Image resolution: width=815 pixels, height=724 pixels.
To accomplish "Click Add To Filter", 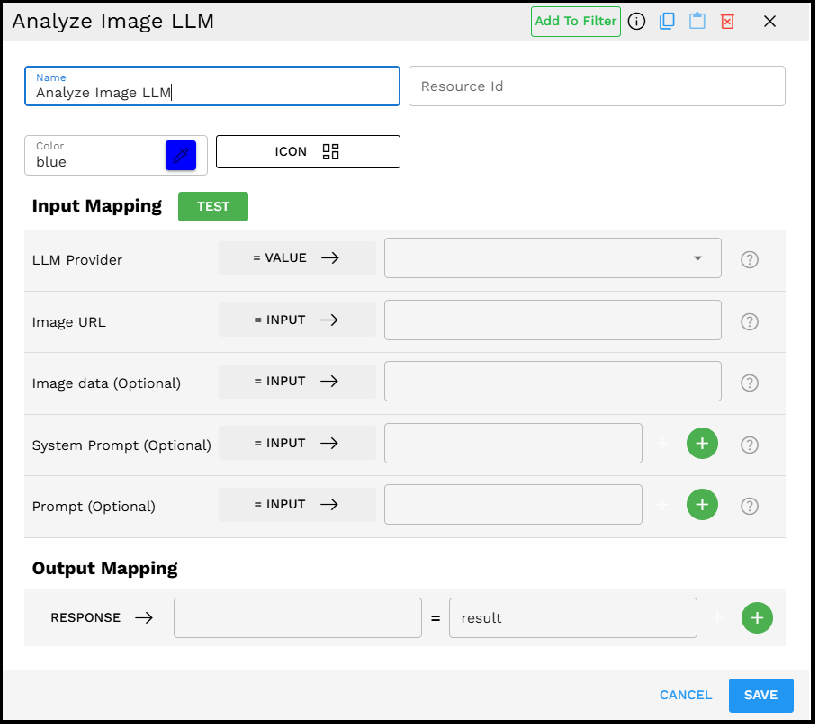I will pyautogui.click(x=575, y=21).
